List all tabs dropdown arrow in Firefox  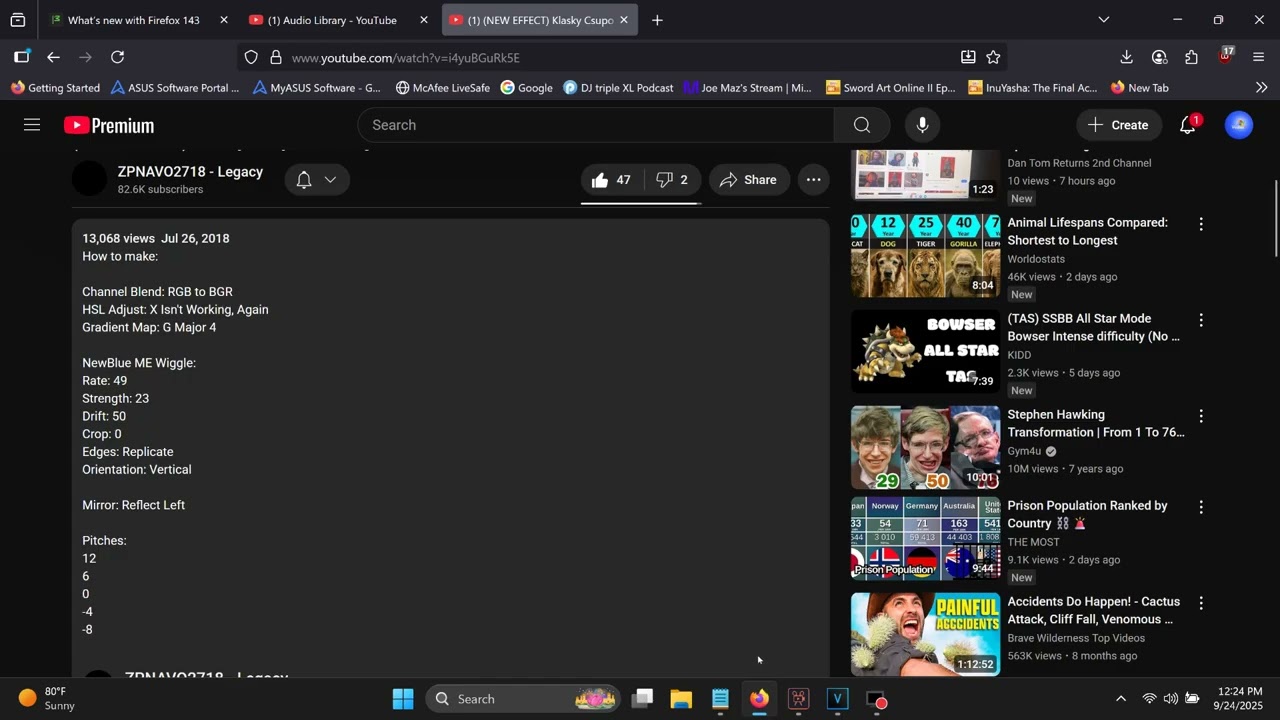pos(1103,19)
